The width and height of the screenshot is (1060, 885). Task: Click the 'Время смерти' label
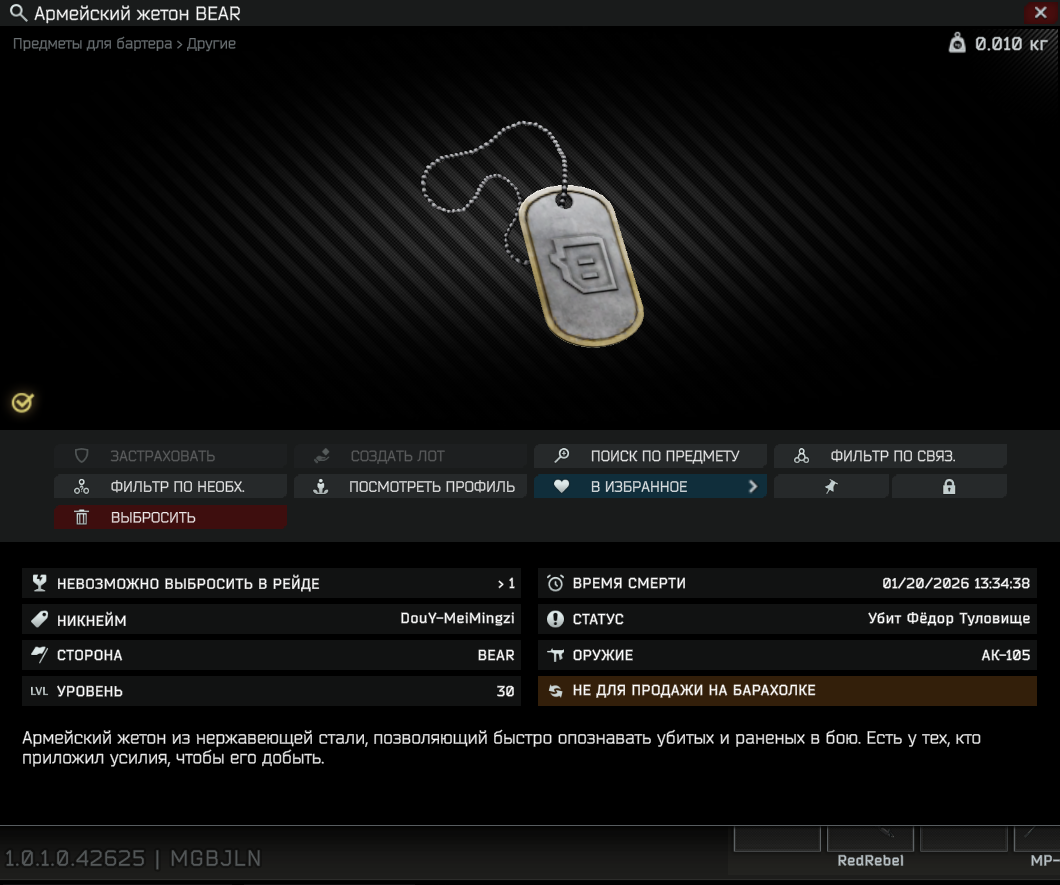629,583
